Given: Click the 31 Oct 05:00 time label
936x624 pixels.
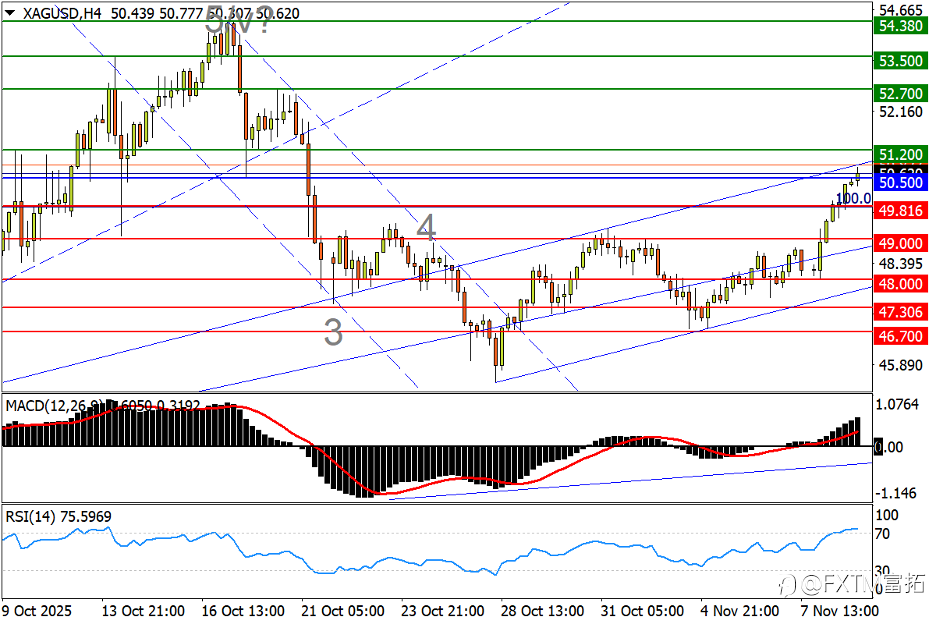Looking at the screenshot, I should [x=642, y=611].
